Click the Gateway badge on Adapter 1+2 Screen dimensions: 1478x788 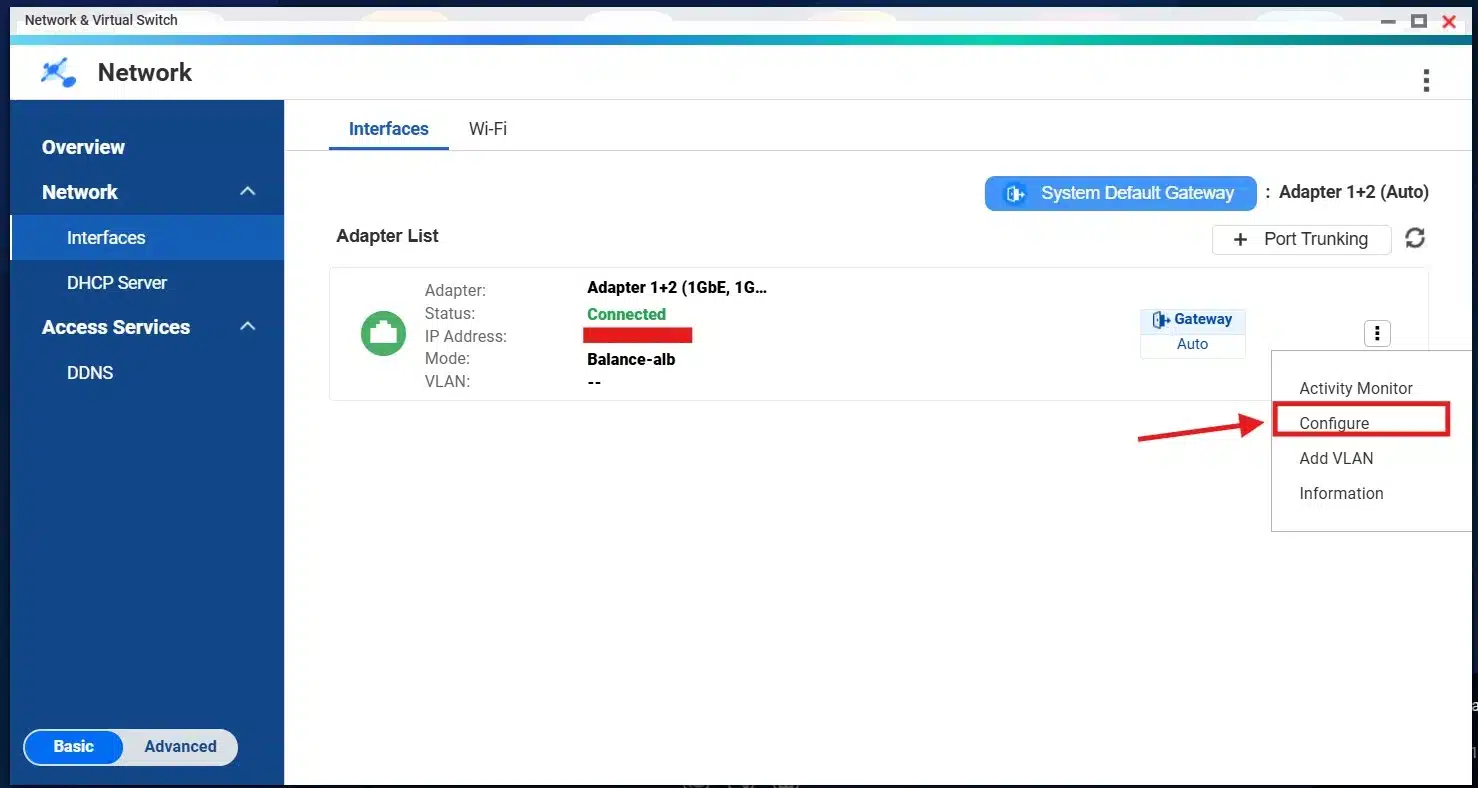pyautogui.click(x=1192, y=319)
